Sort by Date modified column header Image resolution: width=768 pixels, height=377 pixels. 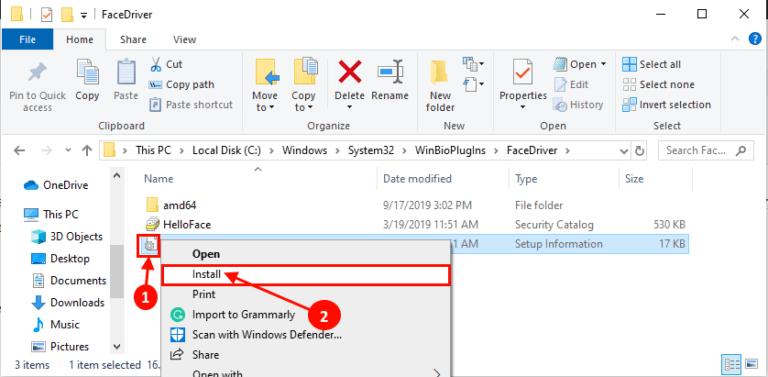[x=417, y=179]
